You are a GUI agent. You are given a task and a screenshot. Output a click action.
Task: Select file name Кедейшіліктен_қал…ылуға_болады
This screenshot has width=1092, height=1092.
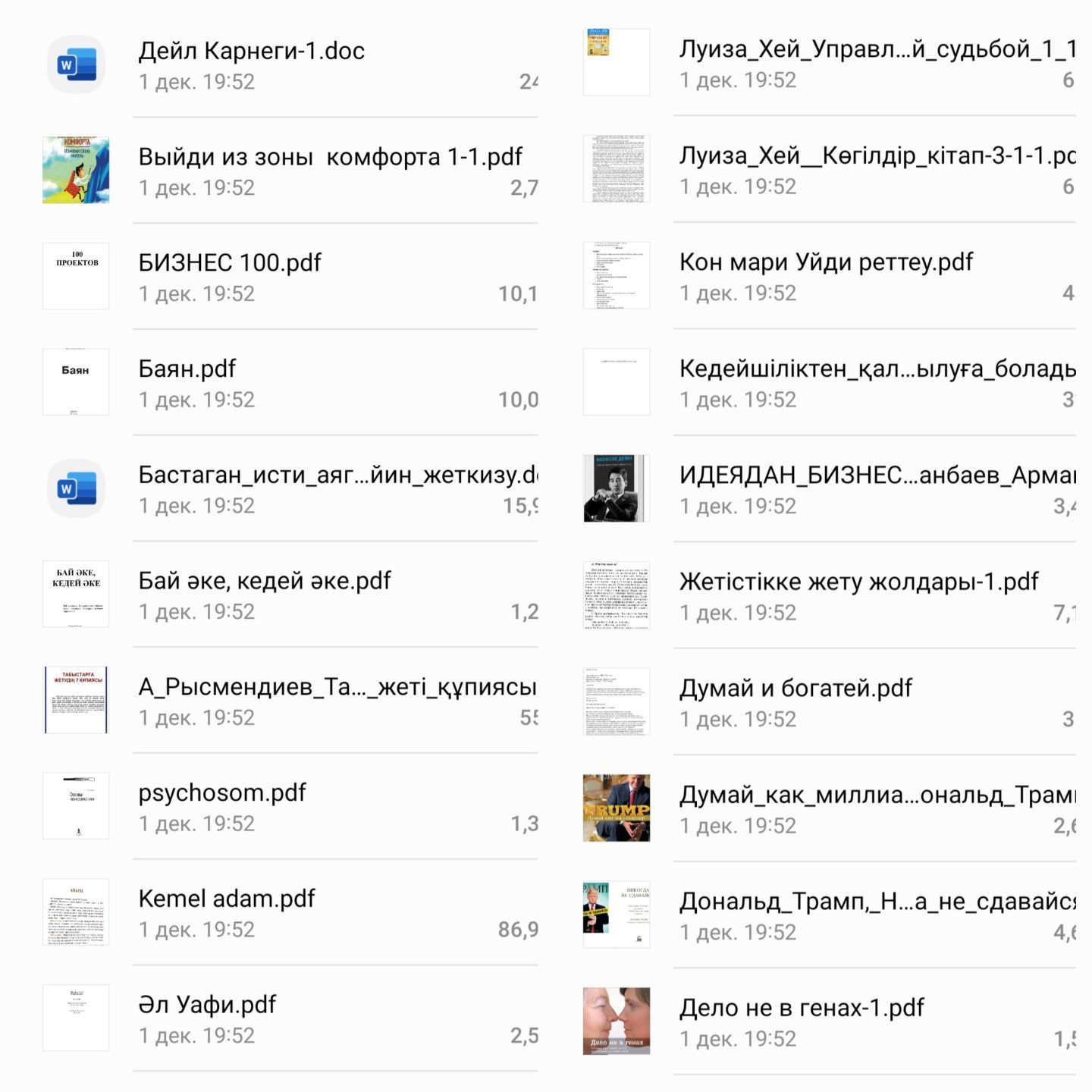click(x=877, y=369)
